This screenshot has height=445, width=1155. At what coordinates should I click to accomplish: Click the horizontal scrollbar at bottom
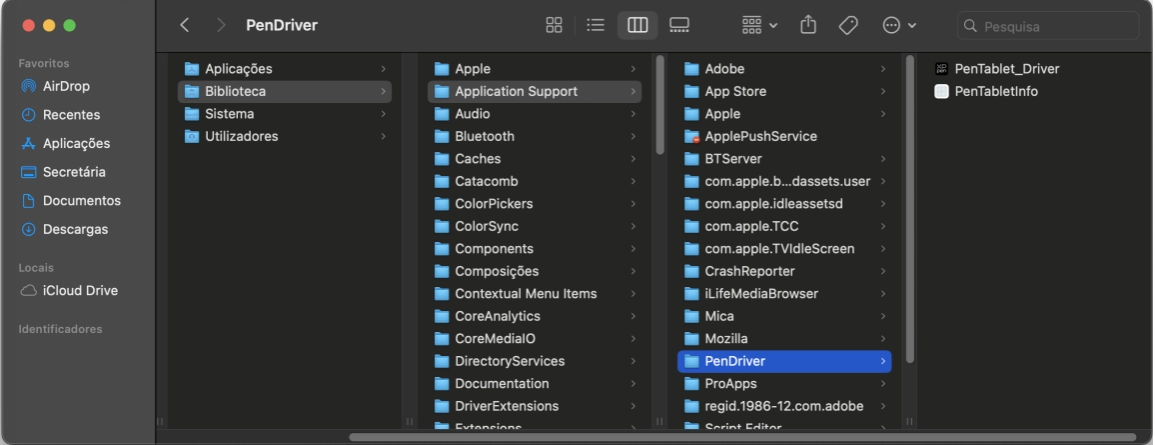(740, 437)
